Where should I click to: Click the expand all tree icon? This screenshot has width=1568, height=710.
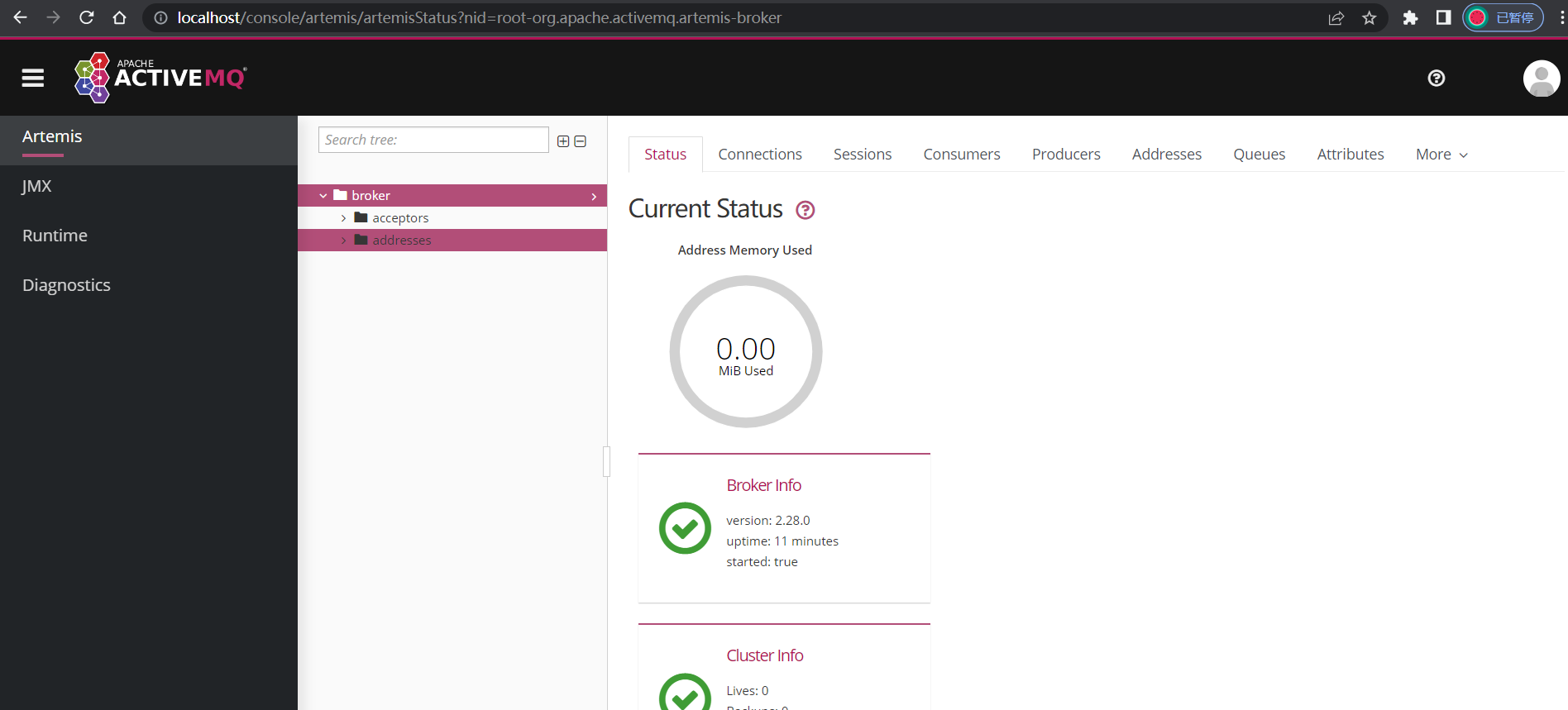563,141
